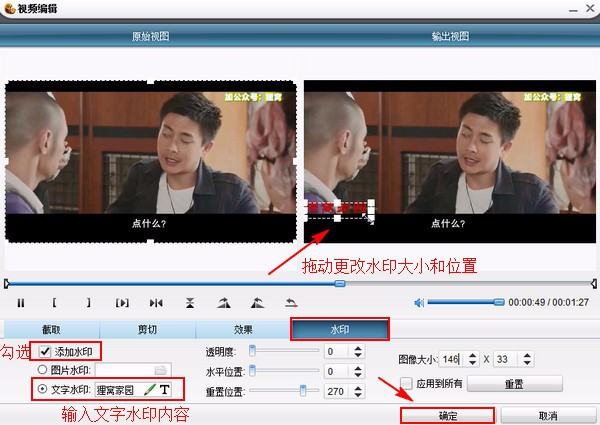Increase 水平位置 value with up arrow
Viewport: 600px width, 425px height.
(x=358, y=368)
